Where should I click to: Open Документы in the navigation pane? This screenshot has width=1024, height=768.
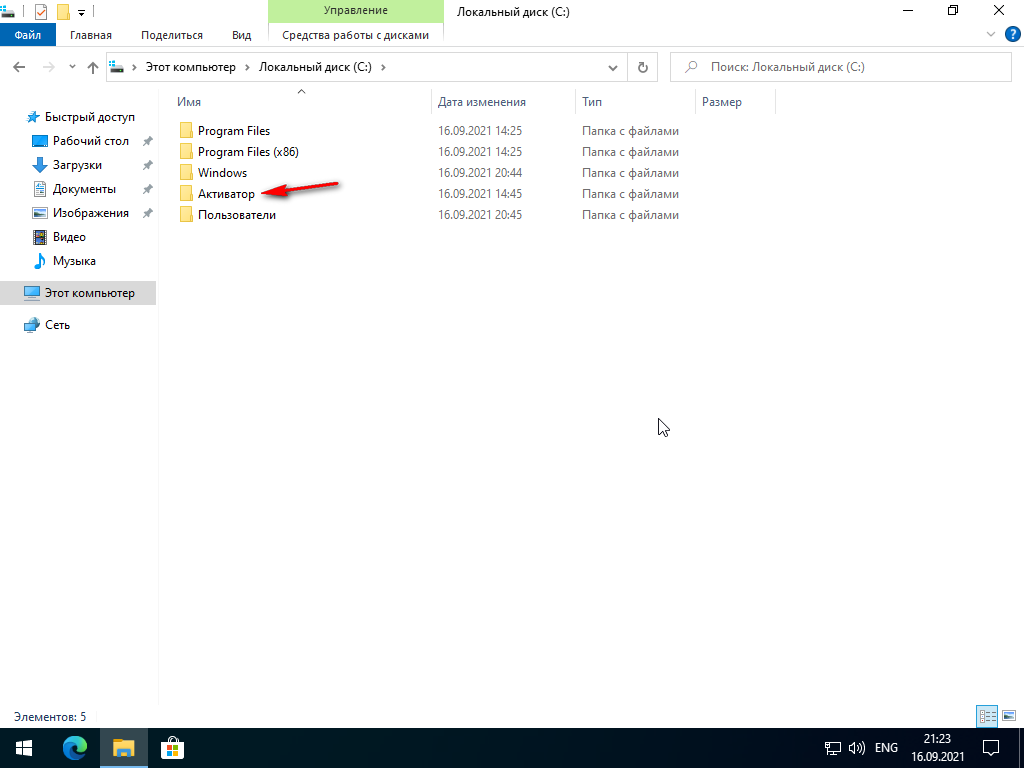pyautogui.click(x=84, y=189)
